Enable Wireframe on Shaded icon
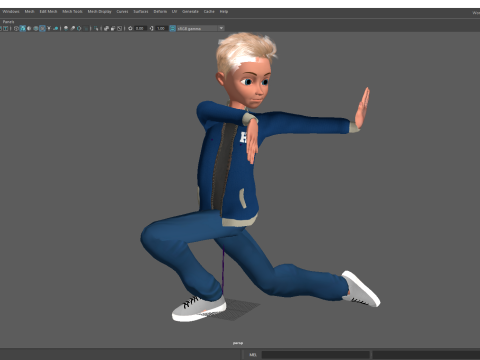Screen dimensions: 480x360 36,28
